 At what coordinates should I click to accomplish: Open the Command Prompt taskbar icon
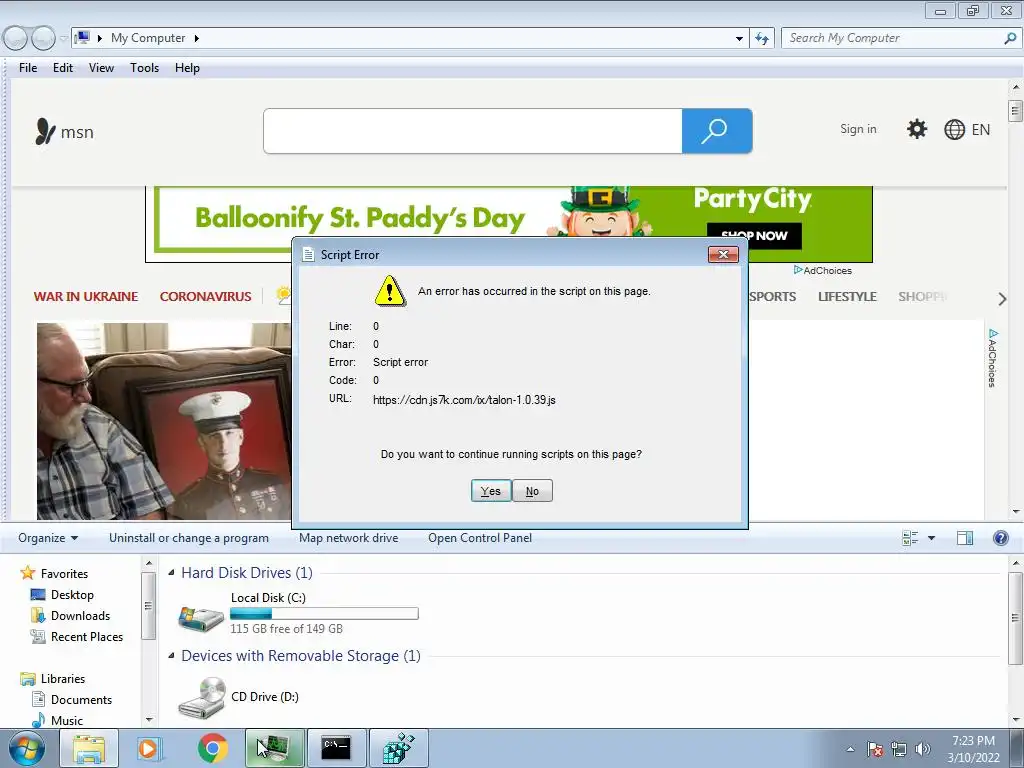336,748
